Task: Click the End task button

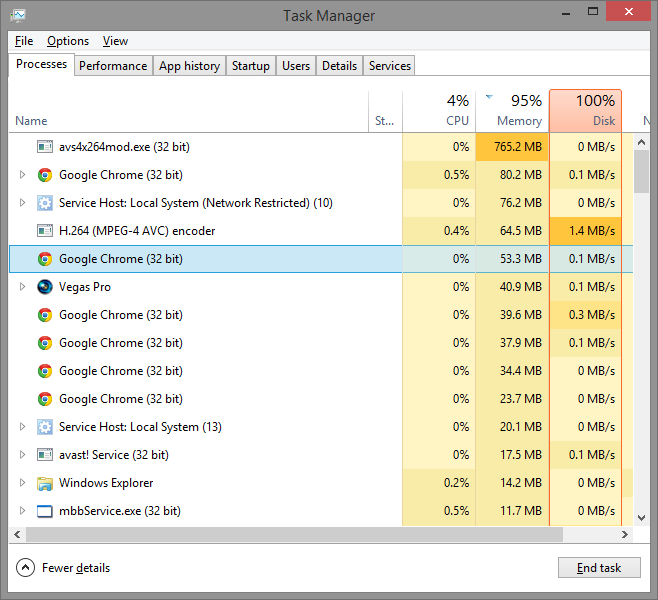Action: click(599, 568)
